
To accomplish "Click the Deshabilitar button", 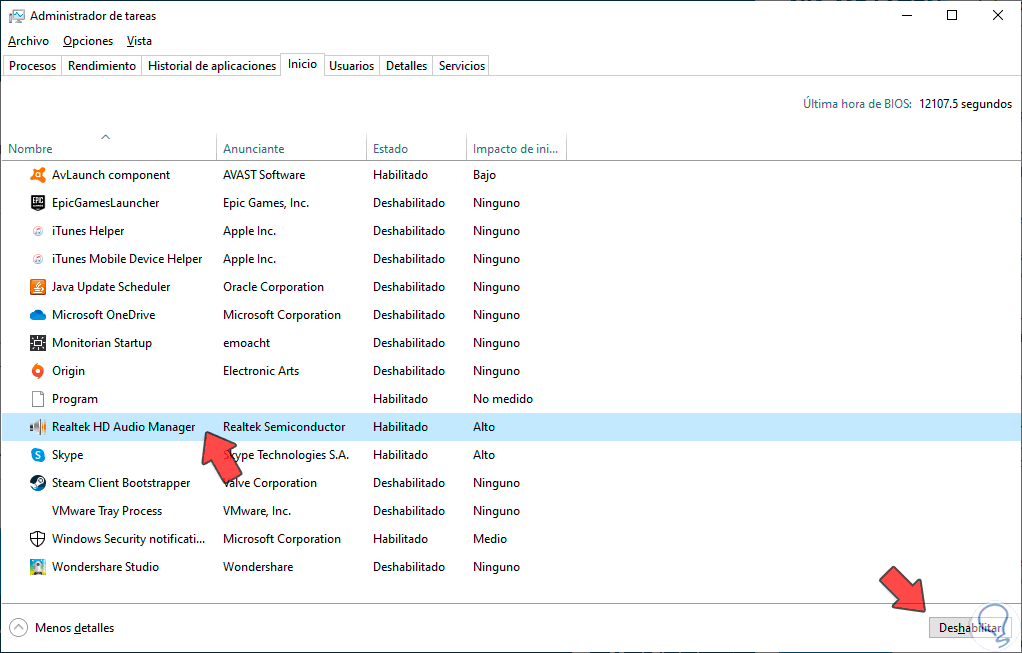I will pyautogui.click(x=970, y=628).
